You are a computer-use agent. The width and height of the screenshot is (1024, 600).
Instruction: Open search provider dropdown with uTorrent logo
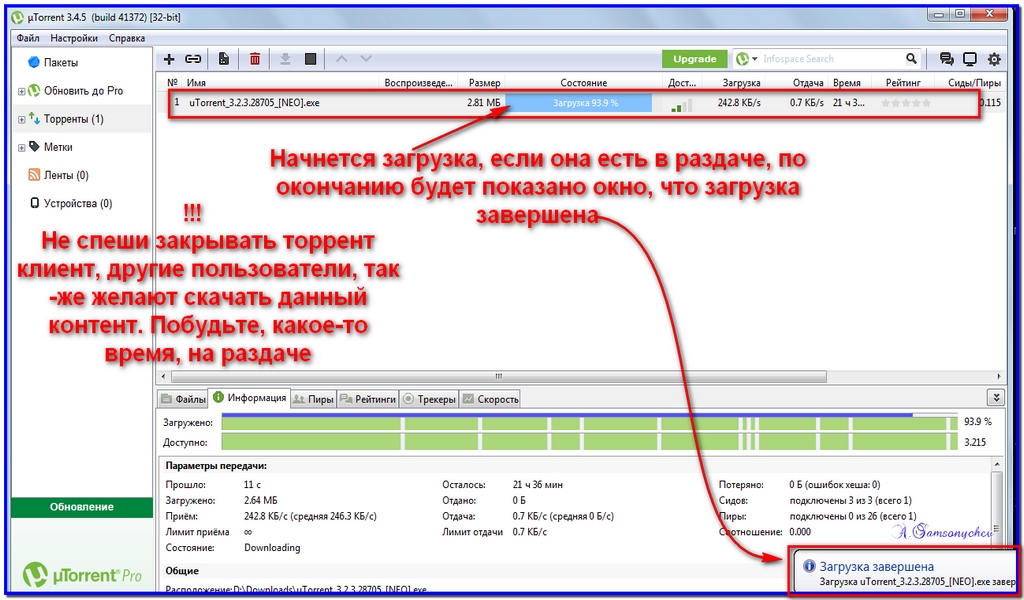point(746,59)
